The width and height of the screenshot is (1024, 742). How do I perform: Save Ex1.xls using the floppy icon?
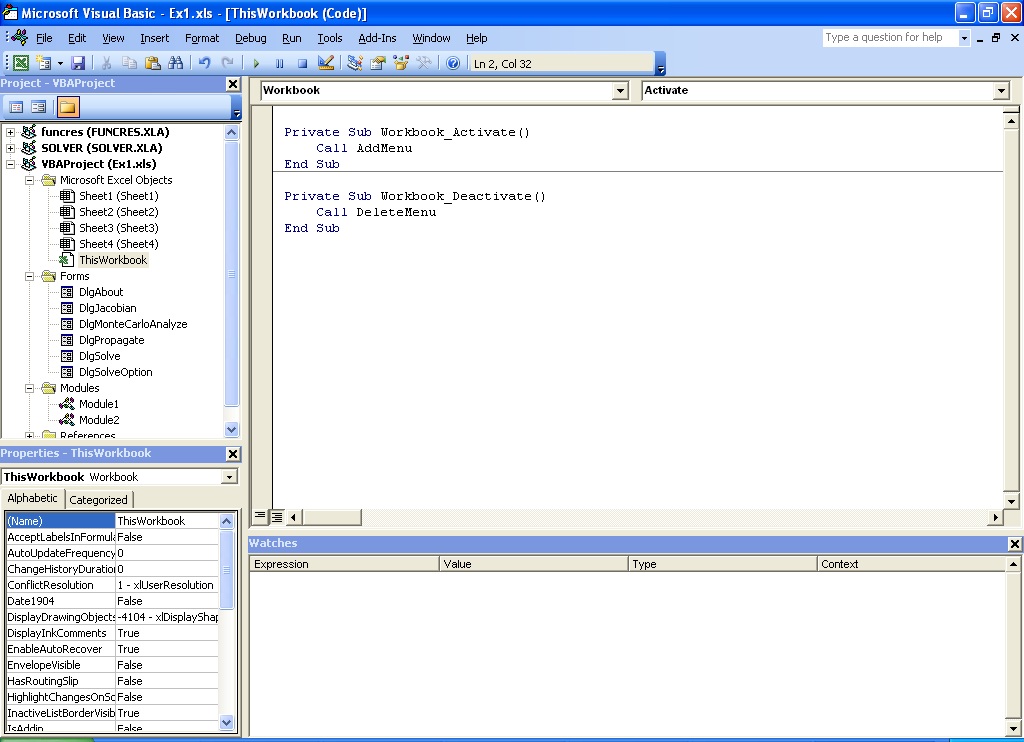pyautogui.click(x=78, y=63)
